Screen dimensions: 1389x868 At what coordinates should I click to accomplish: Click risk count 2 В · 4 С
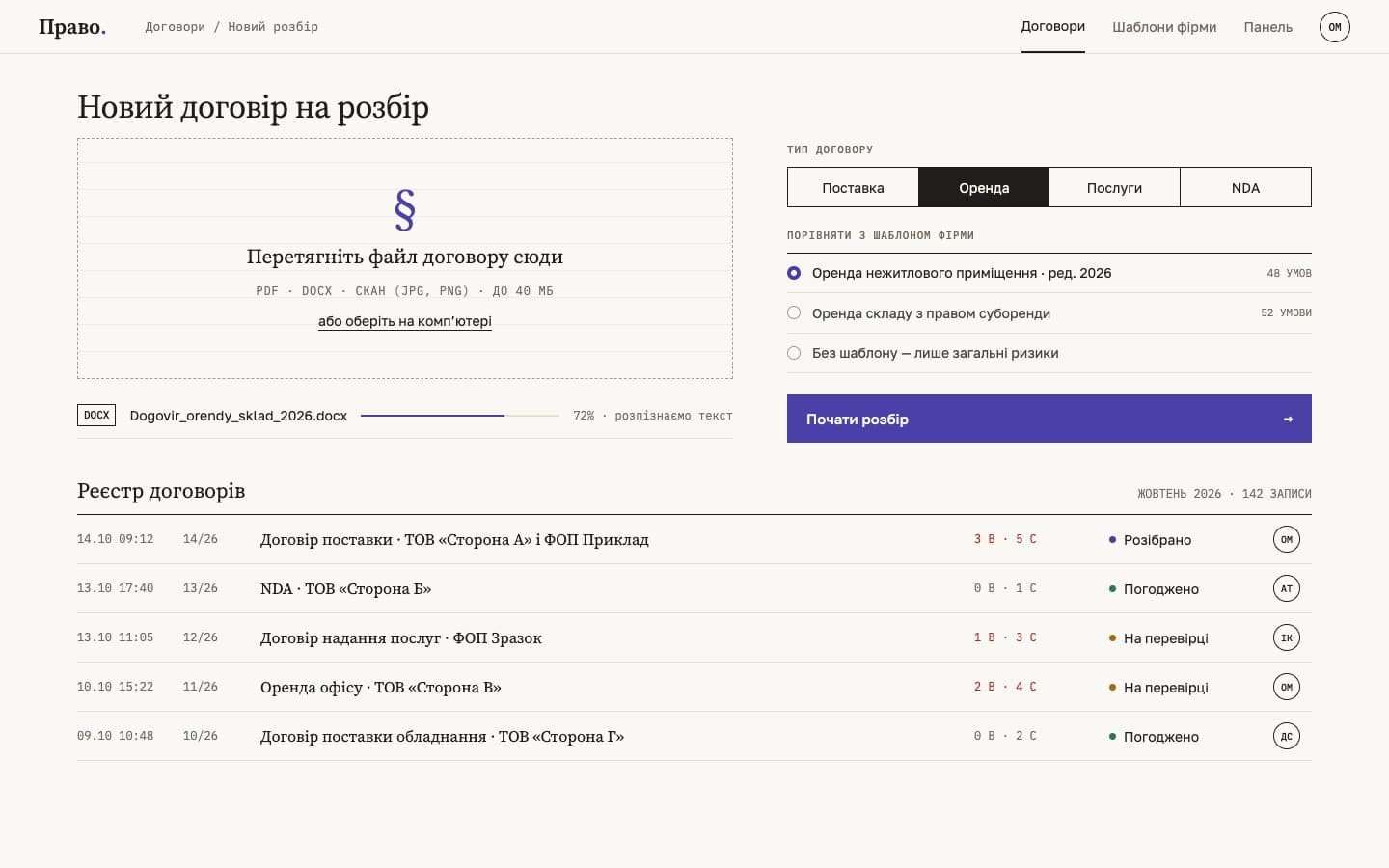(x=1005, y=687)
